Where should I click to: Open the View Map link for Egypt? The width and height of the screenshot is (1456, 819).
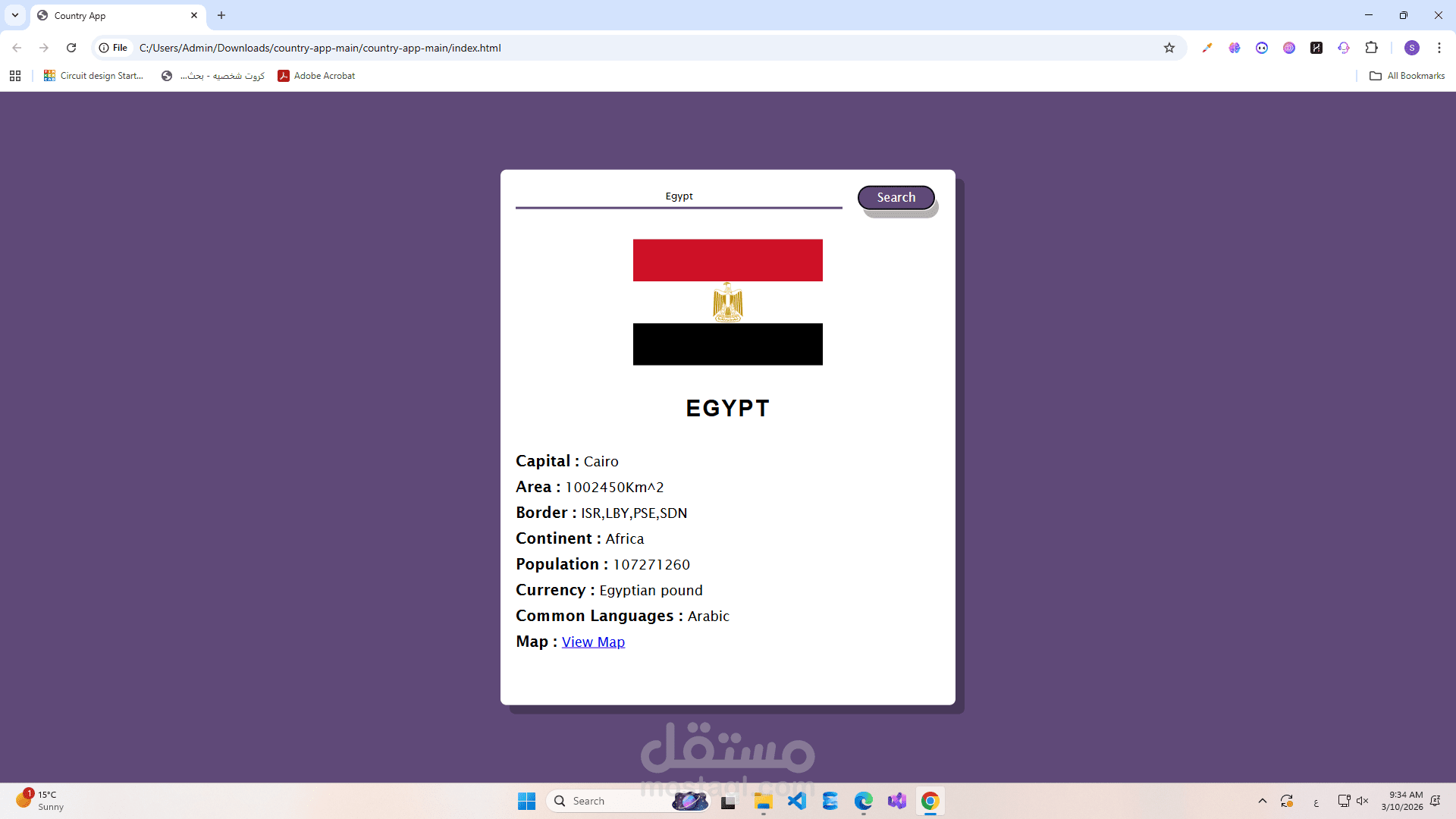(593, 642)
